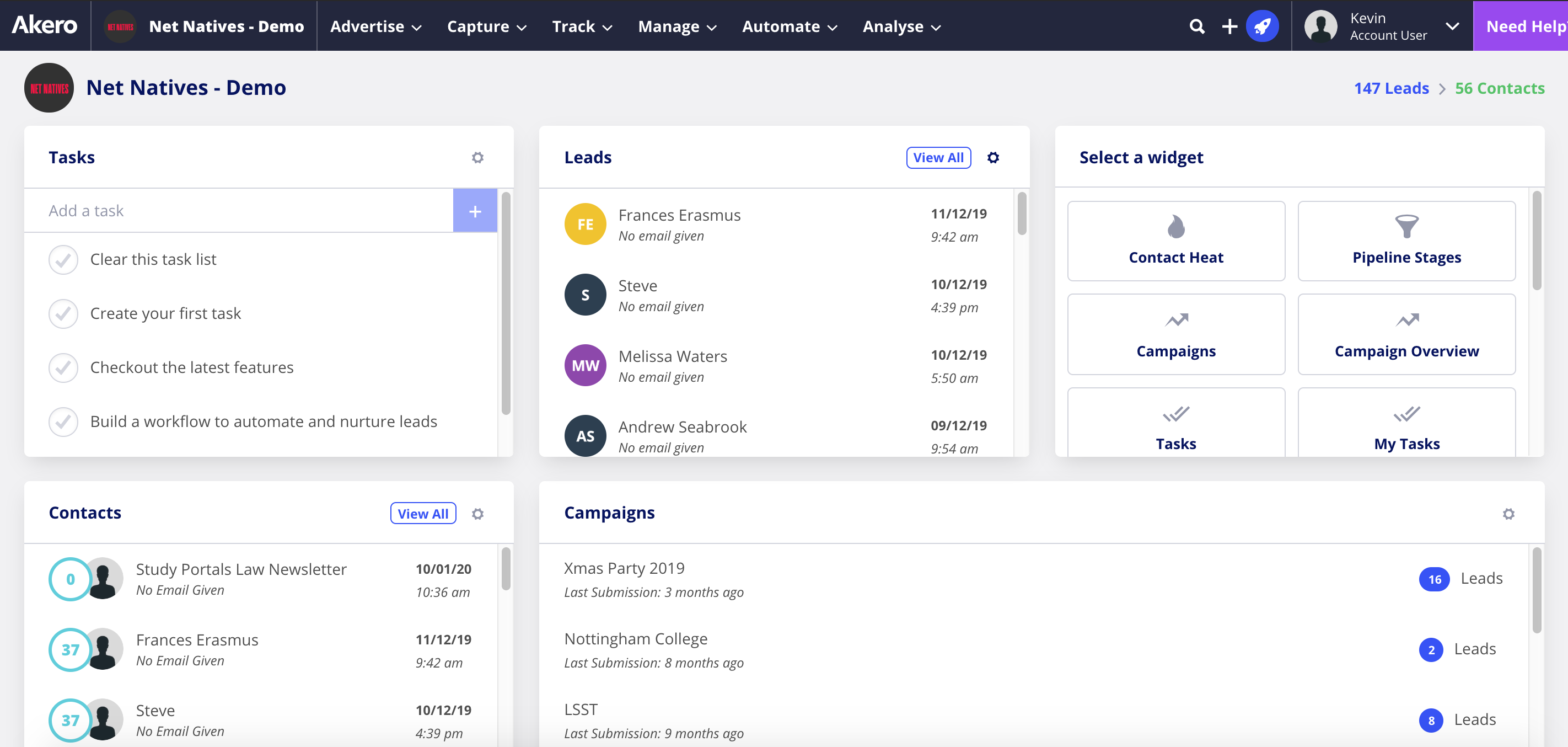Open Campaigns widget settings gear
This screenshot has width=1568, height=747.
pos(1508,514)
